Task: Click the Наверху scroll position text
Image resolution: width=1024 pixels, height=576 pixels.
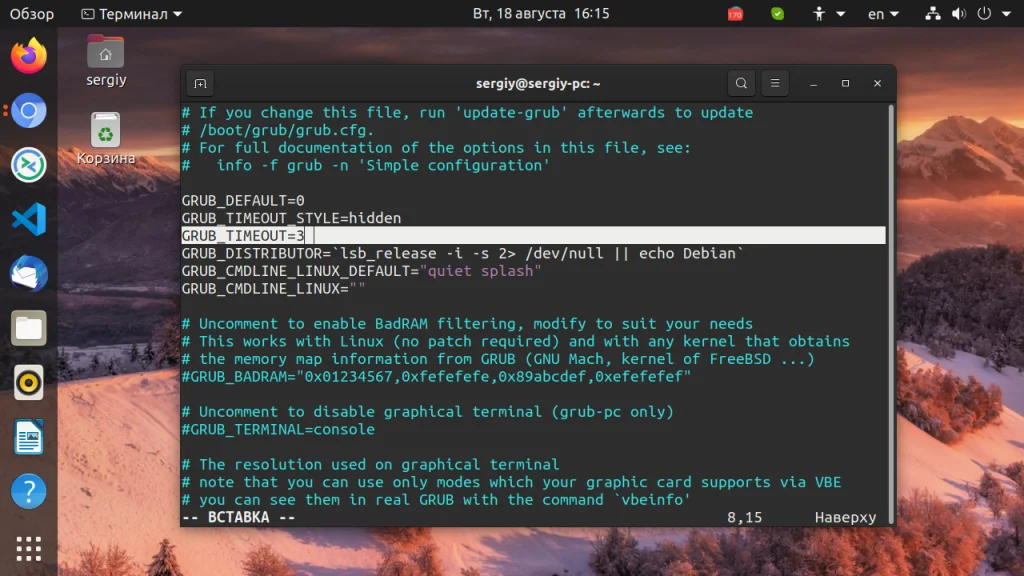Action: click(845, 517)
